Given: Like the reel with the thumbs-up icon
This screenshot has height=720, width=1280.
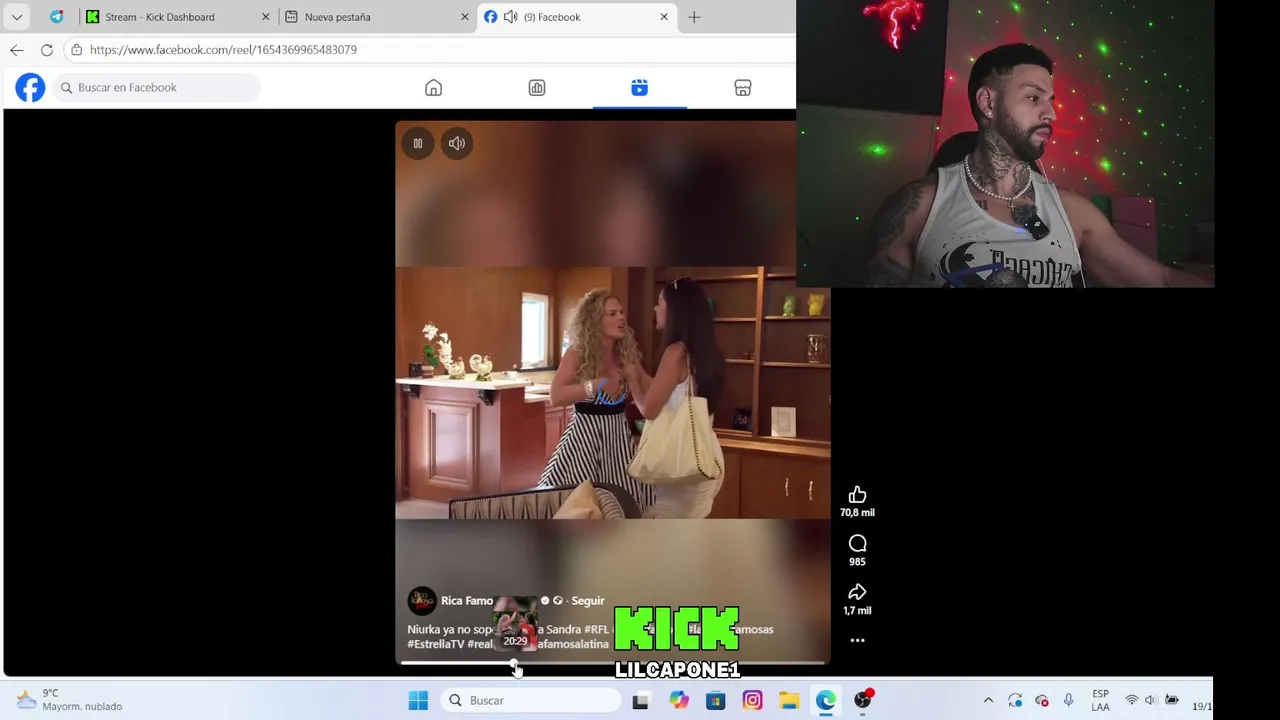Looking at the screenshot, I should click(x=857, y=495).
